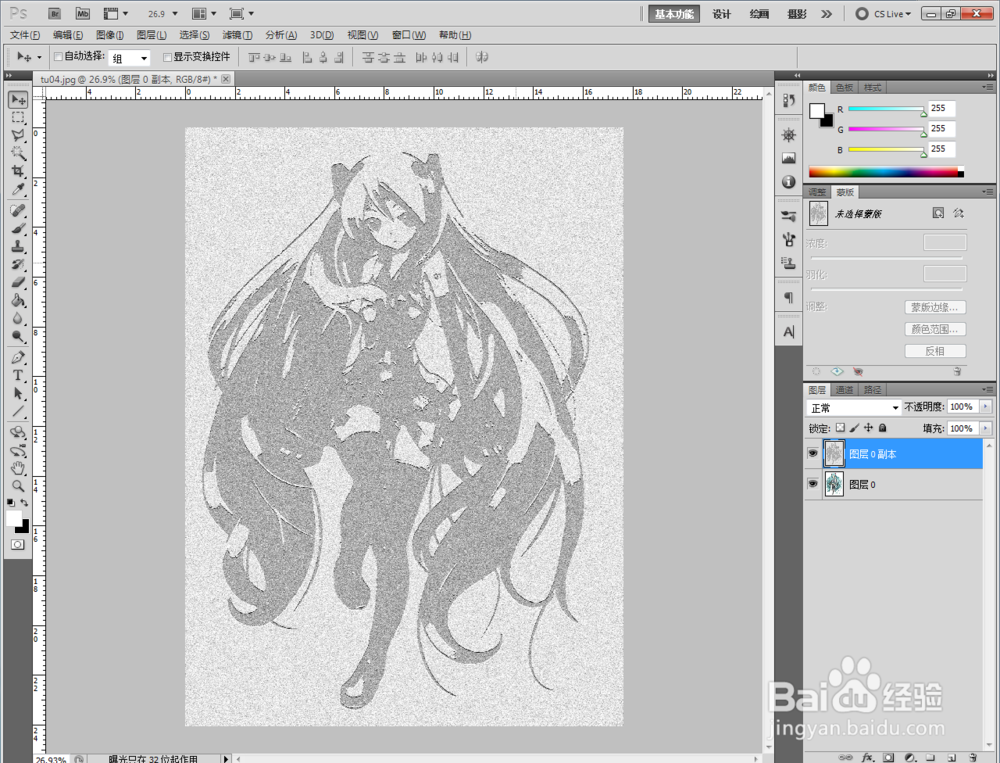1000x763 pixels.
Task: Toggle lock all
Action: tap(883, 428)
